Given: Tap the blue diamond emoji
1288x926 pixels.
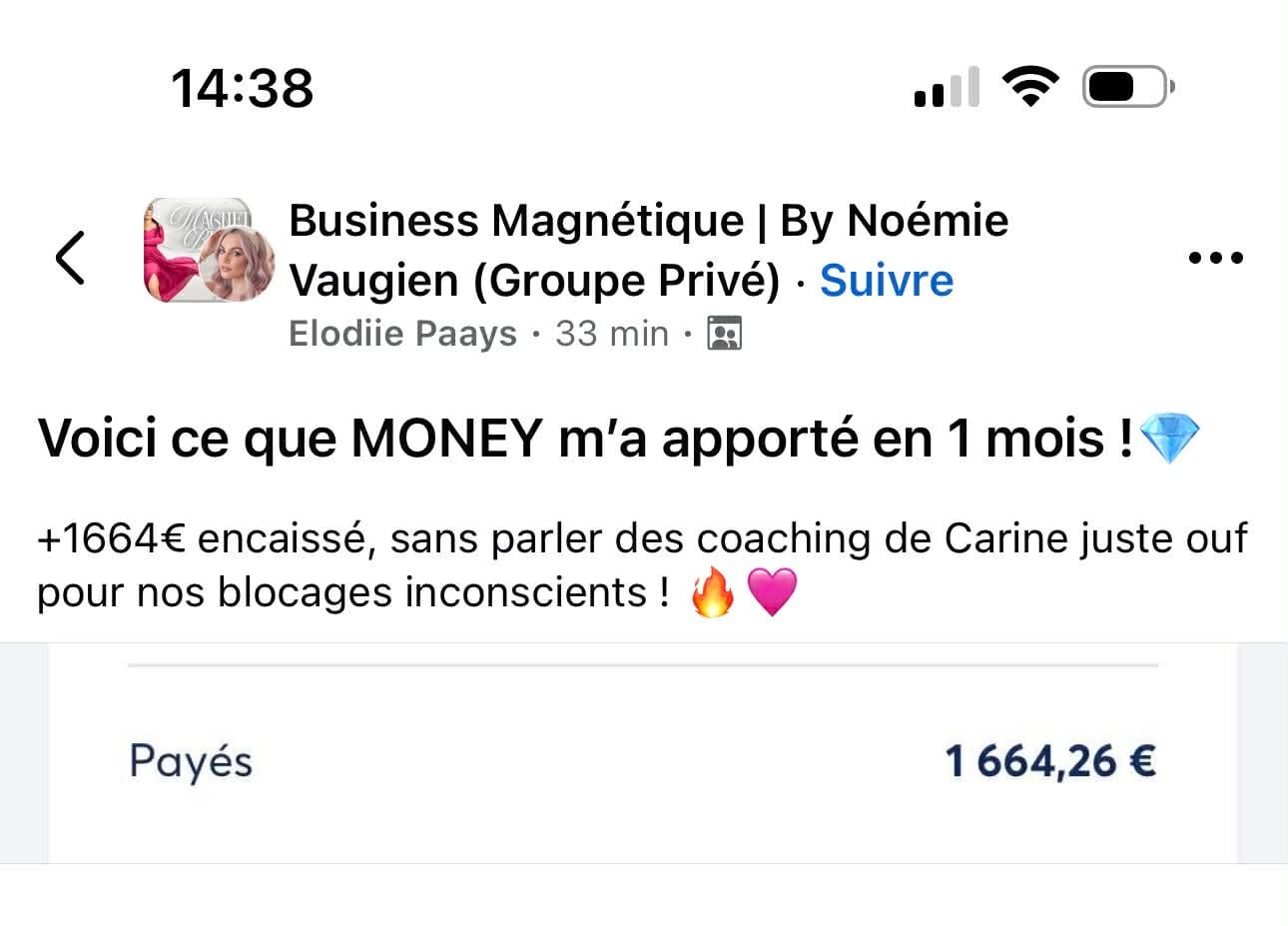Looking at the screenshot, I should pos(1168,440).
